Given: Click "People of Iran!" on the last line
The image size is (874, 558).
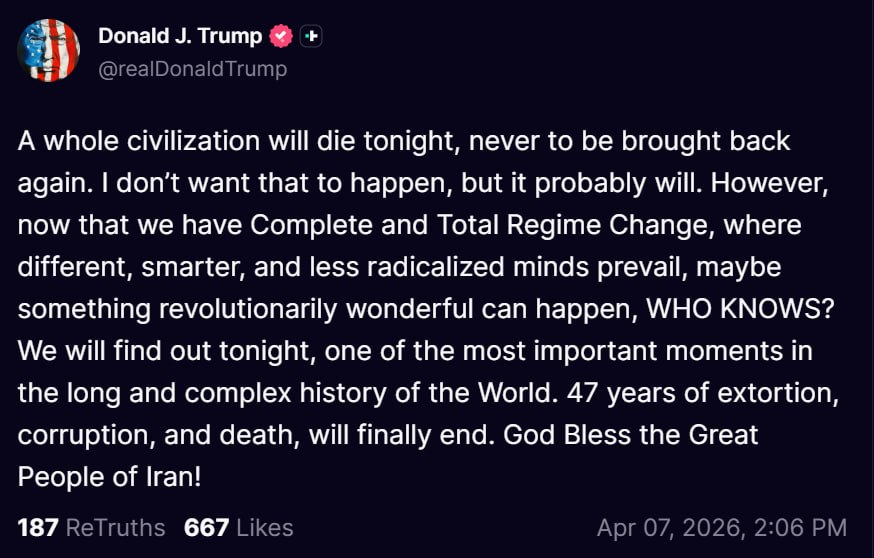Looking at the screenshot, I should (110, 477).
